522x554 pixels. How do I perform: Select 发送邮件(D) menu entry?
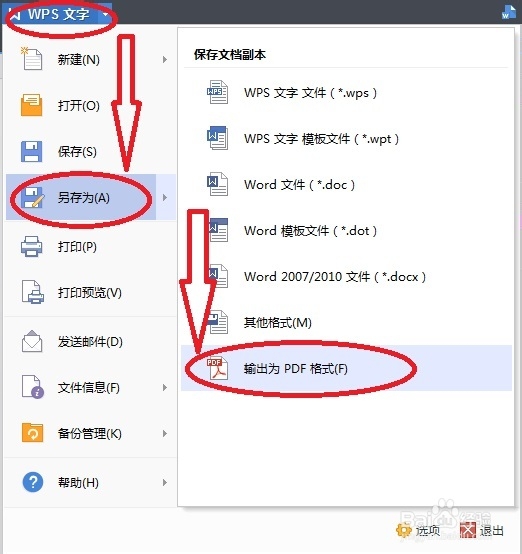tap(90, 341)
